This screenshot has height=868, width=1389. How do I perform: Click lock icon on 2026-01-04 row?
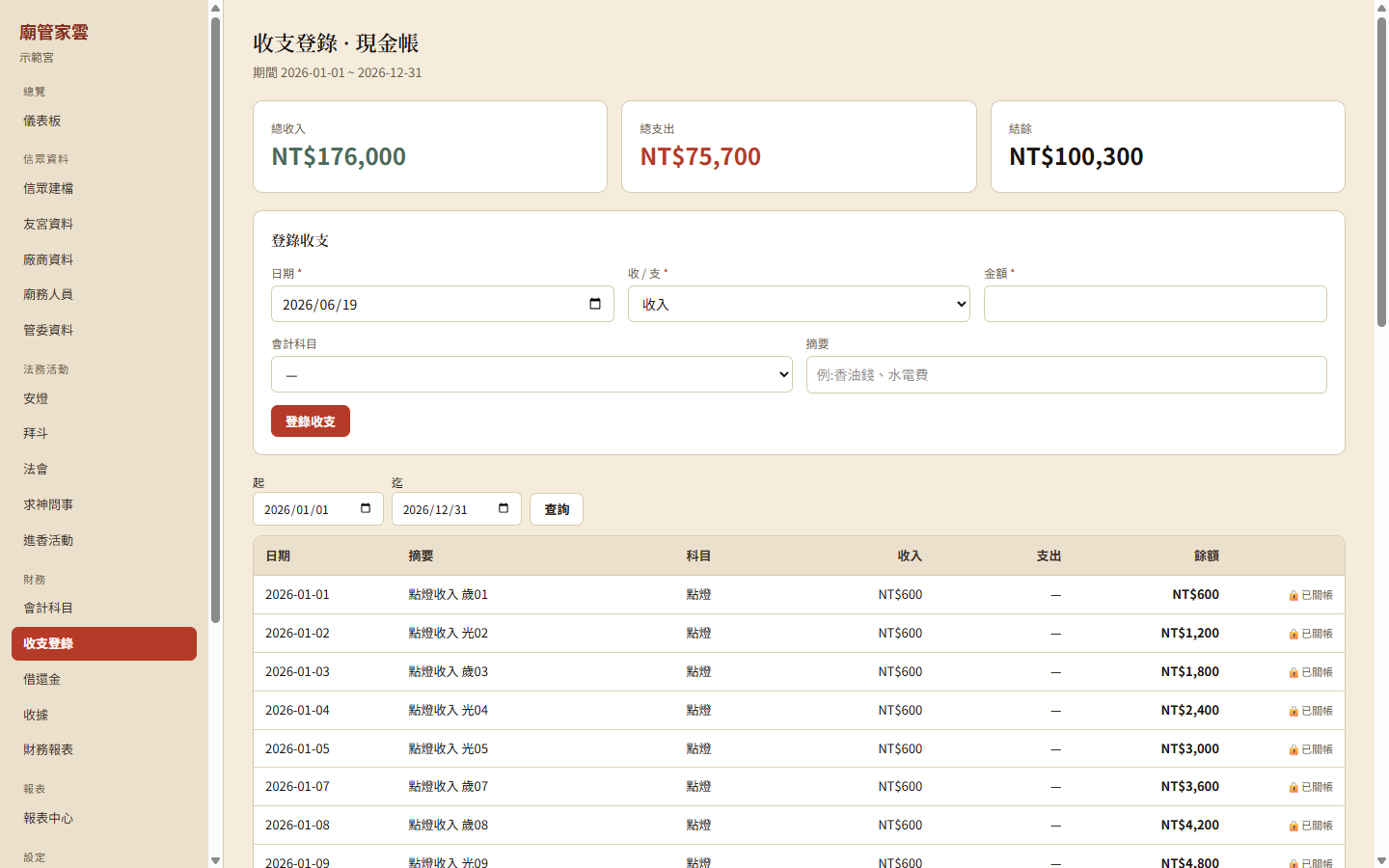coord(1294,711)
